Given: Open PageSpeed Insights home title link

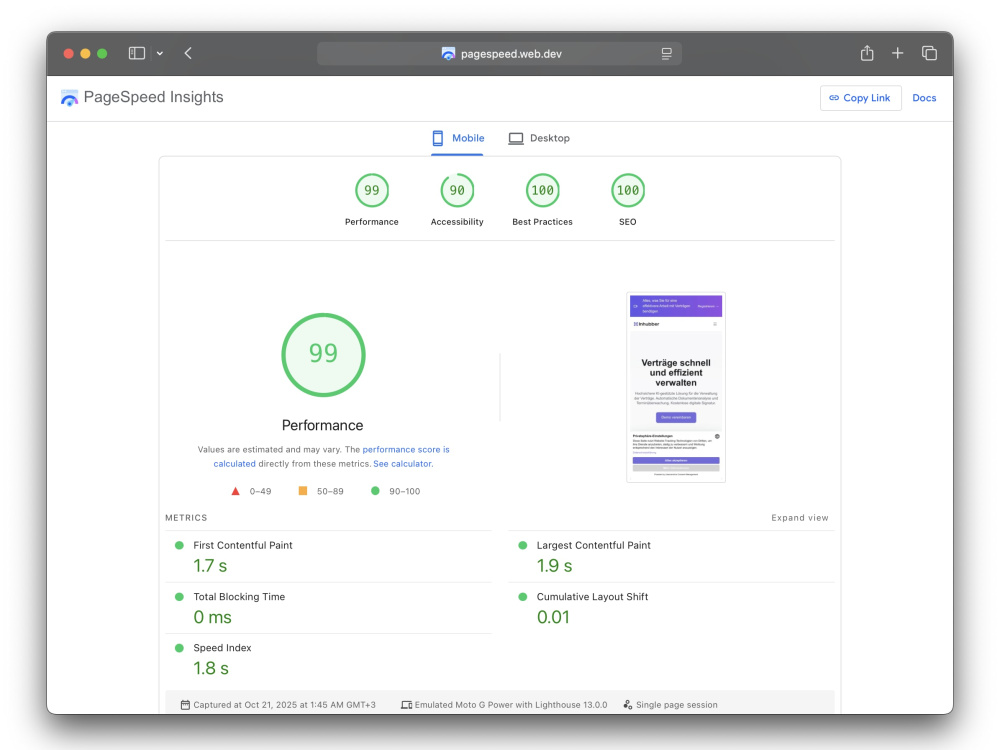Looking at the screenshot, I should click(154, 97).
